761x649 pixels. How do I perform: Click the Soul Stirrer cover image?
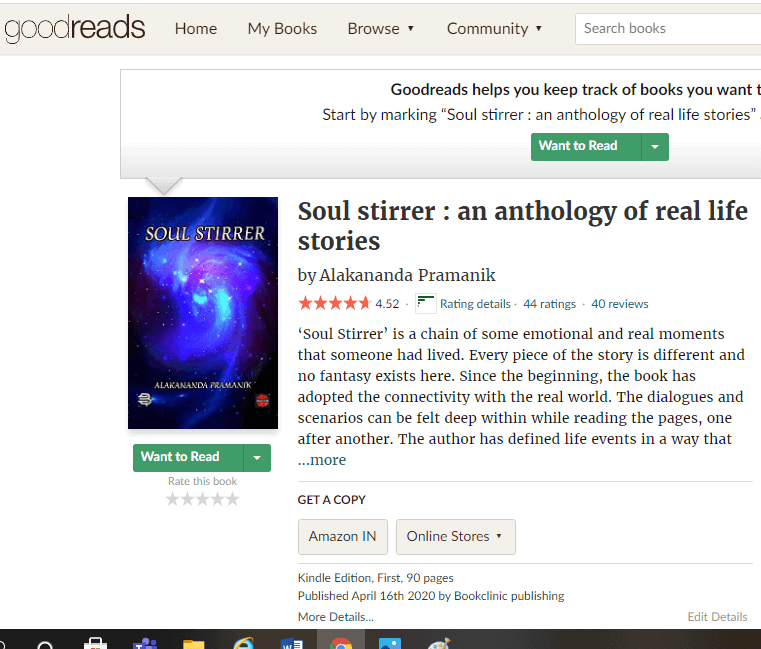pyautogui.click(x=203, y=313)
